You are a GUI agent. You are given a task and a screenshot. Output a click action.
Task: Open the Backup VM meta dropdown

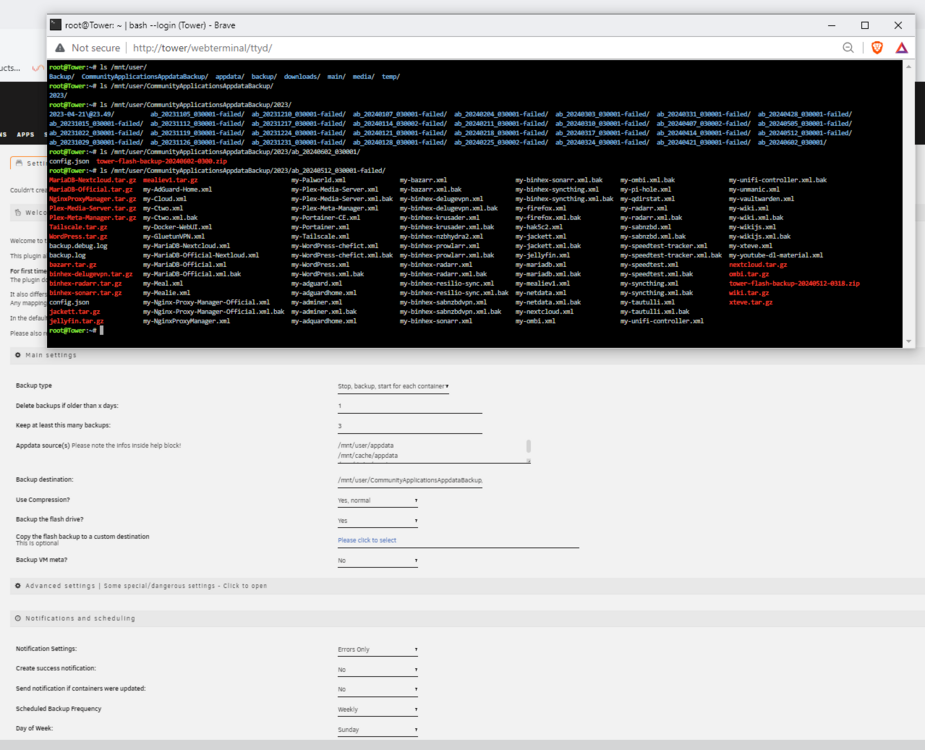(378, 561)
